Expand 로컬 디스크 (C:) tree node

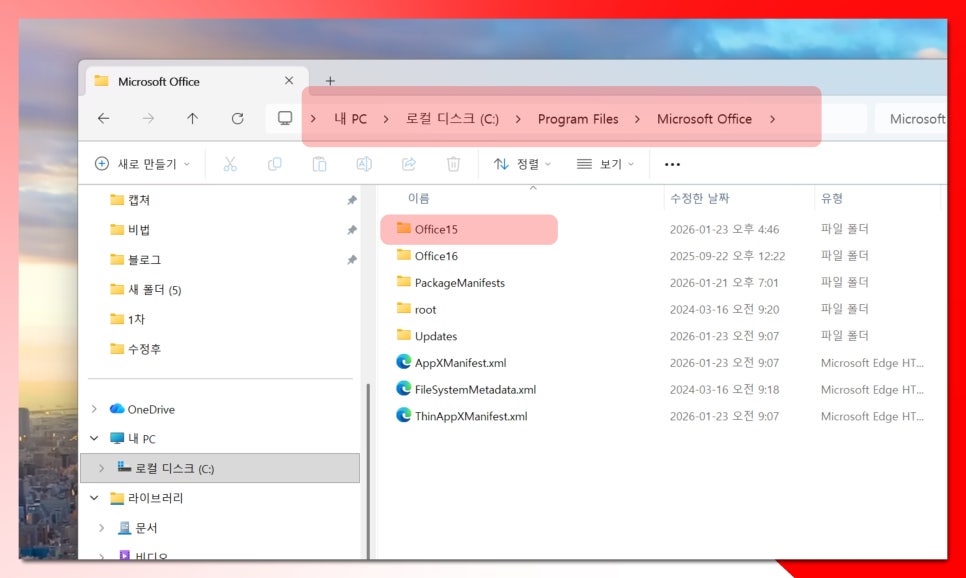tap(102, 468)
